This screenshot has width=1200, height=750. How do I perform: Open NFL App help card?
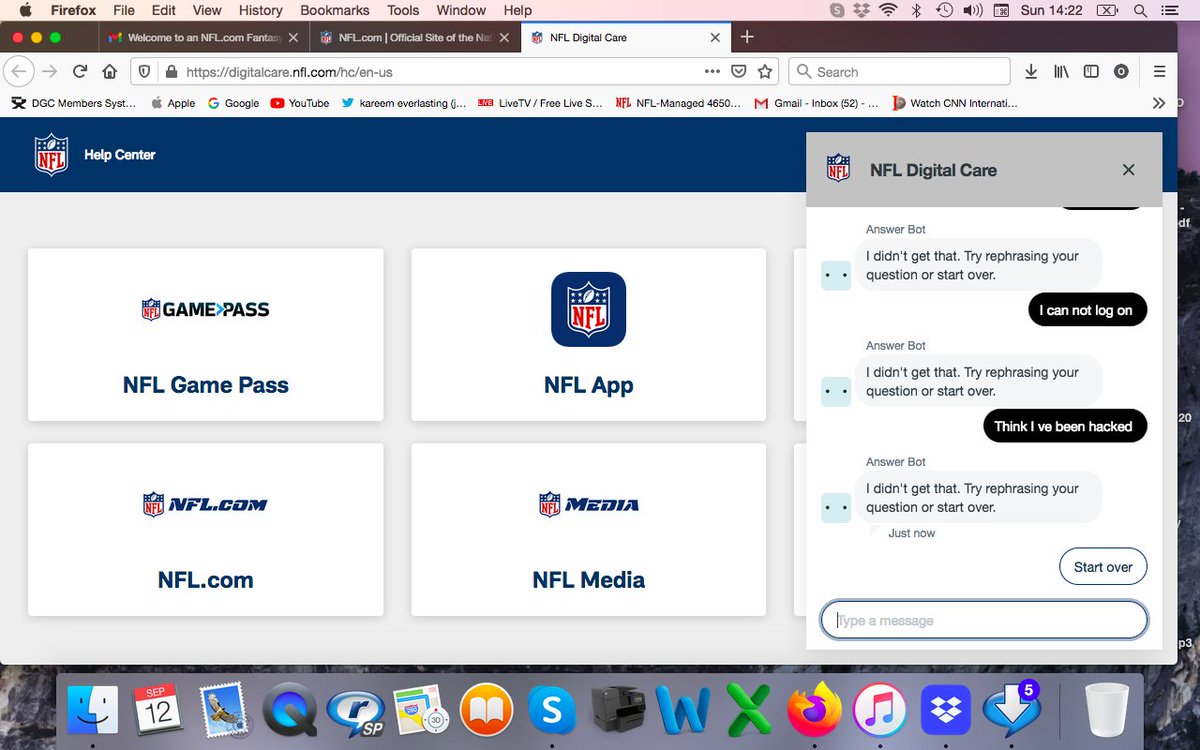(x=589, y=335)
